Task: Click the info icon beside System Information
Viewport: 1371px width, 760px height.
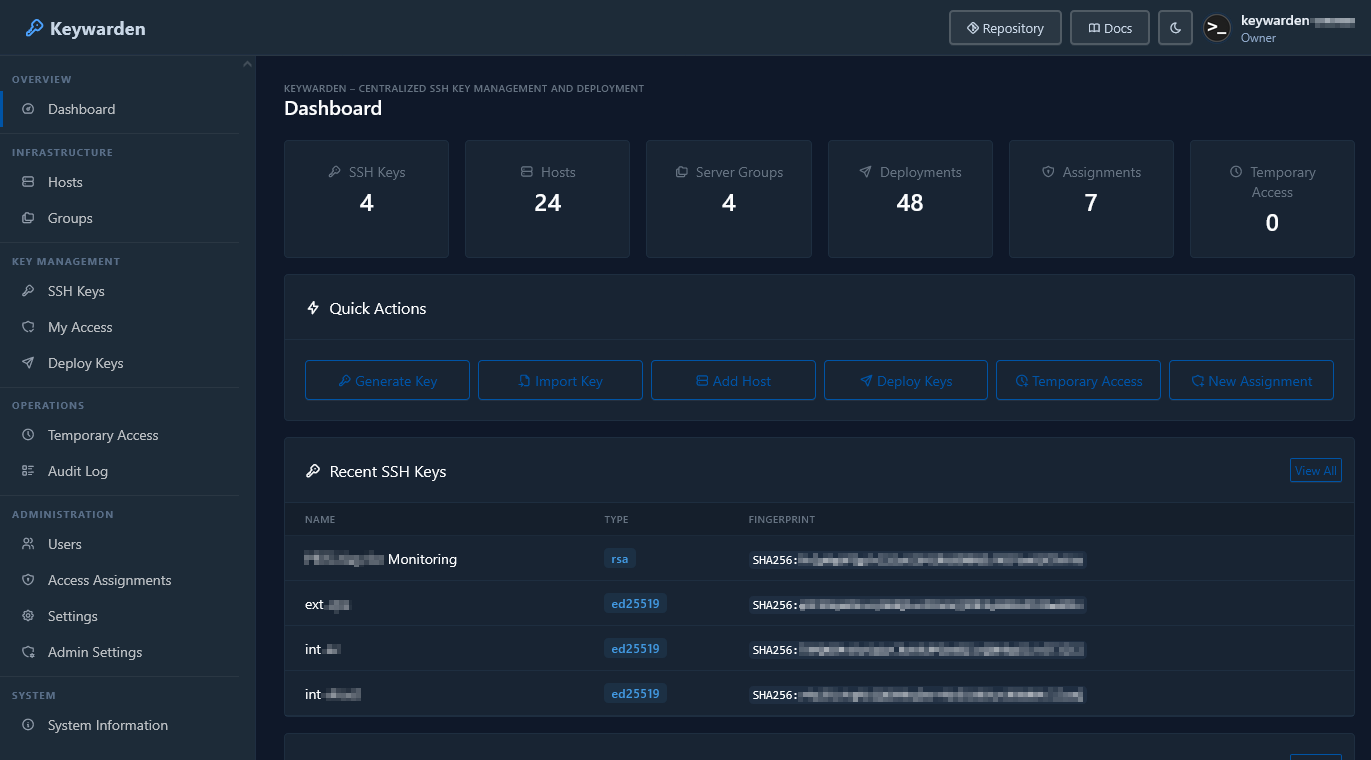Action: click(x=28, y=725)
